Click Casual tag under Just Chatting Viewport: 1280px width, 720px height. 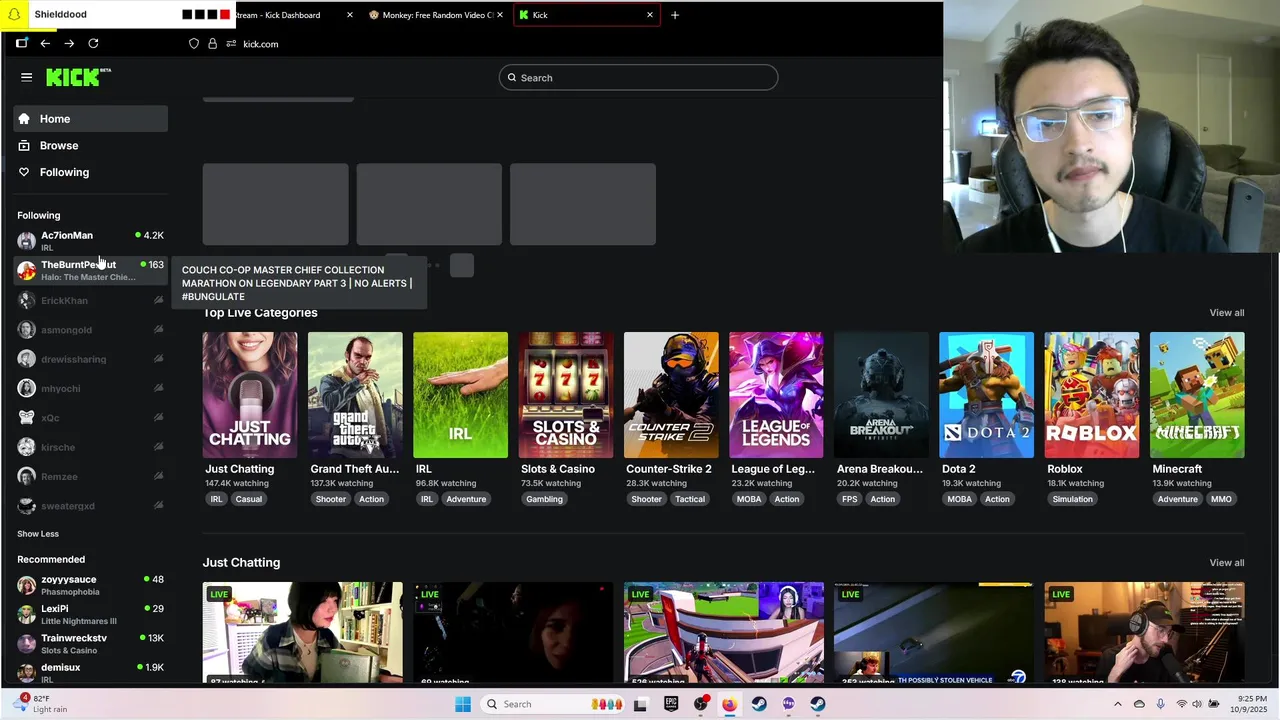249,499
